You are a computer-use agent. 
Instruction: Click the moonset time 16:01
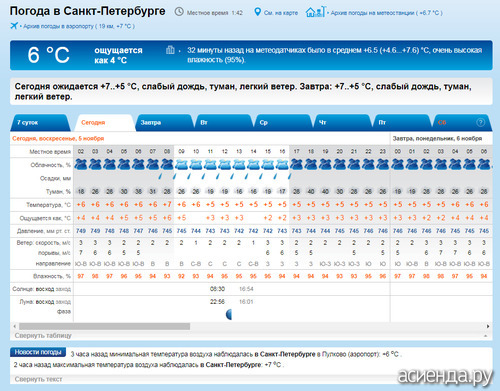[246, 302]
